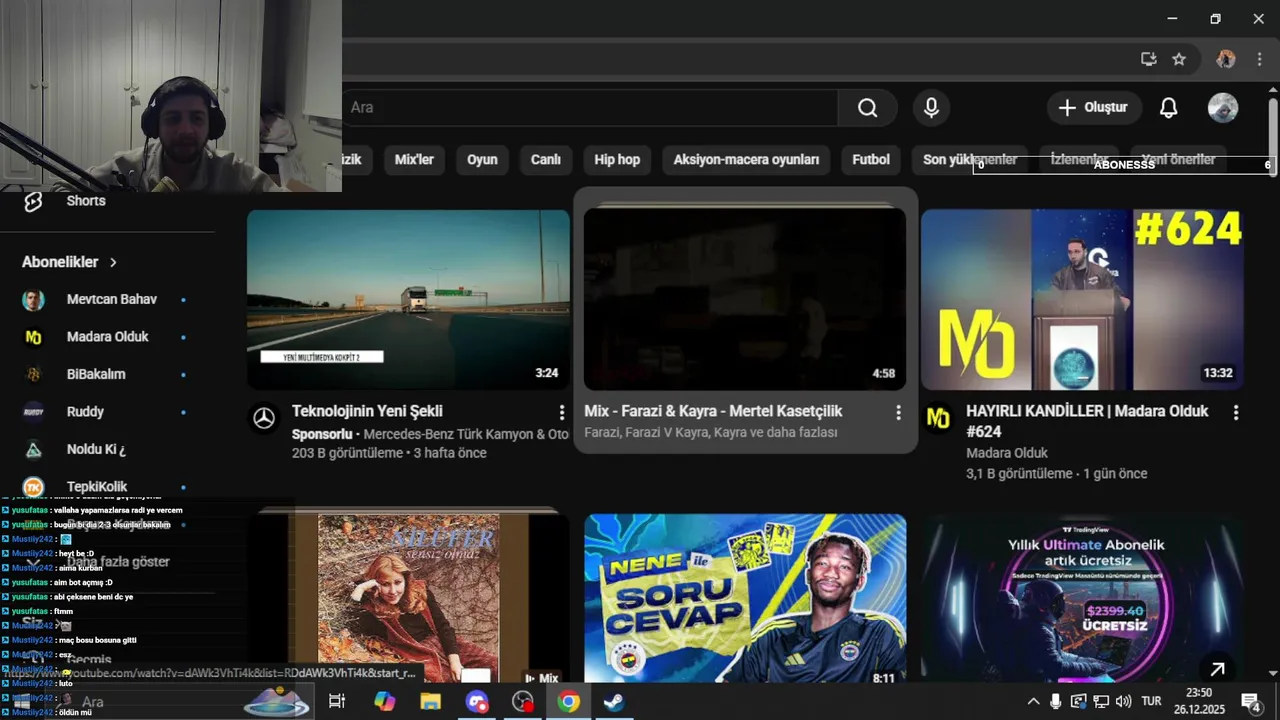
Task: Click the YouTube search magnifier button
Action: pyautogui.click(x=867, y=107)
